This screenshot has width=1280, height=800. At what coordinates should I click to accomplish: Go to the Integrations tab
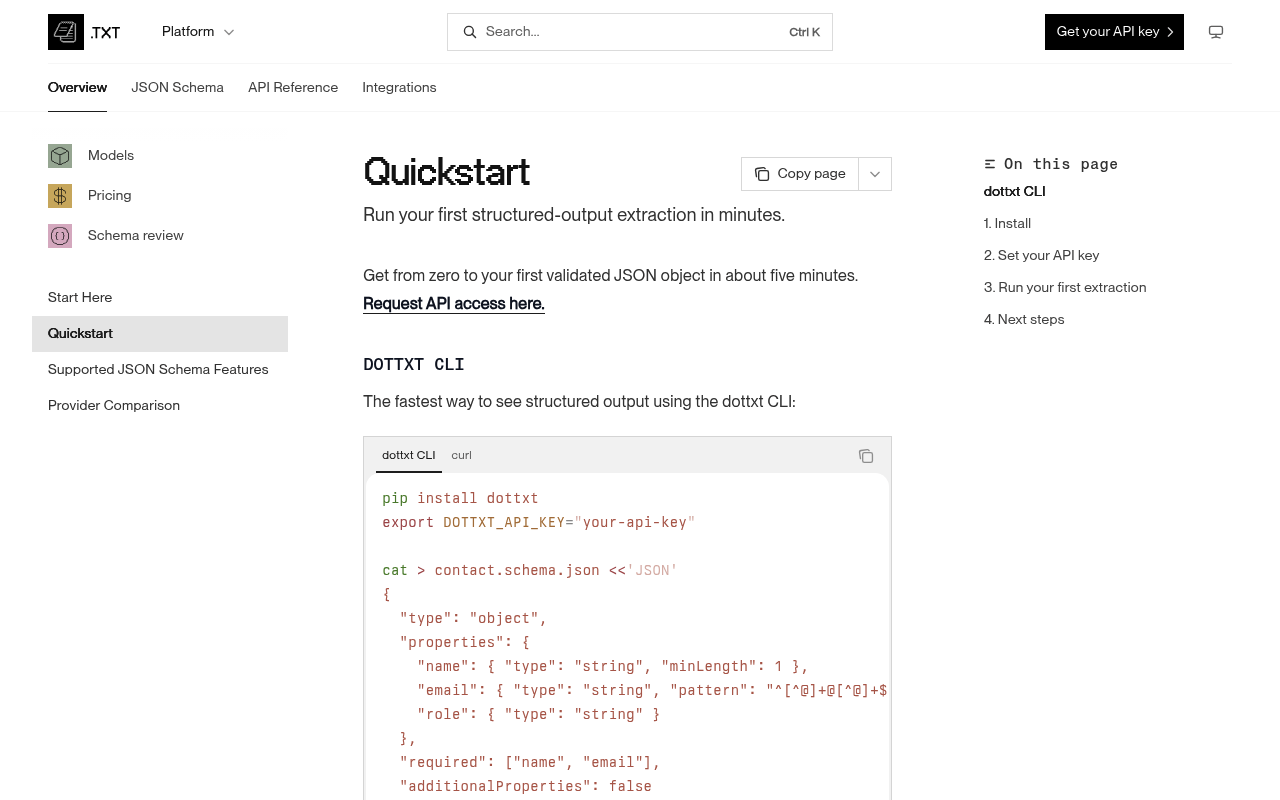(399, 88)
